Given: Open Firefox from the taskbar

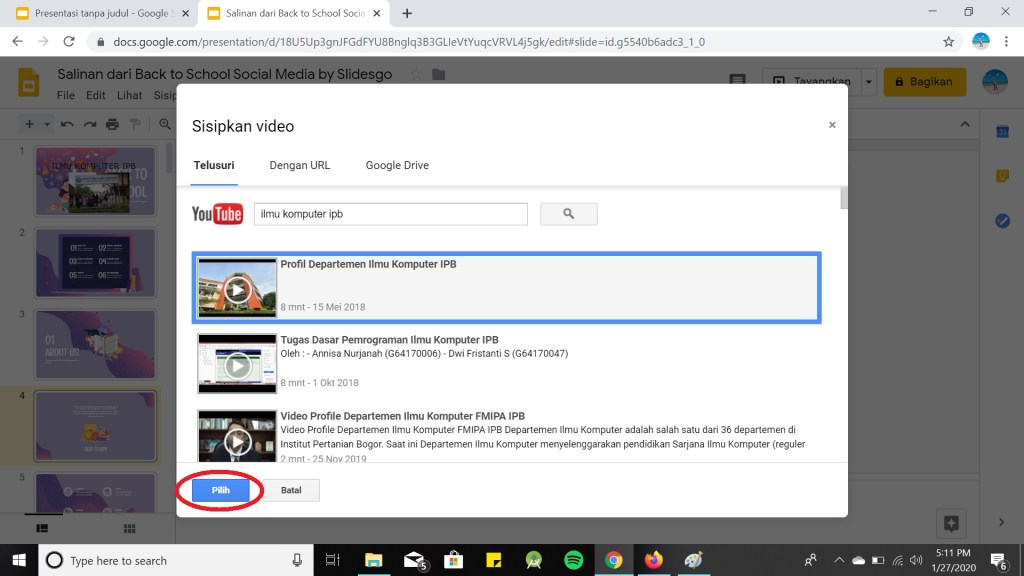Looking at the screenshot, I should tap(653, 560).
